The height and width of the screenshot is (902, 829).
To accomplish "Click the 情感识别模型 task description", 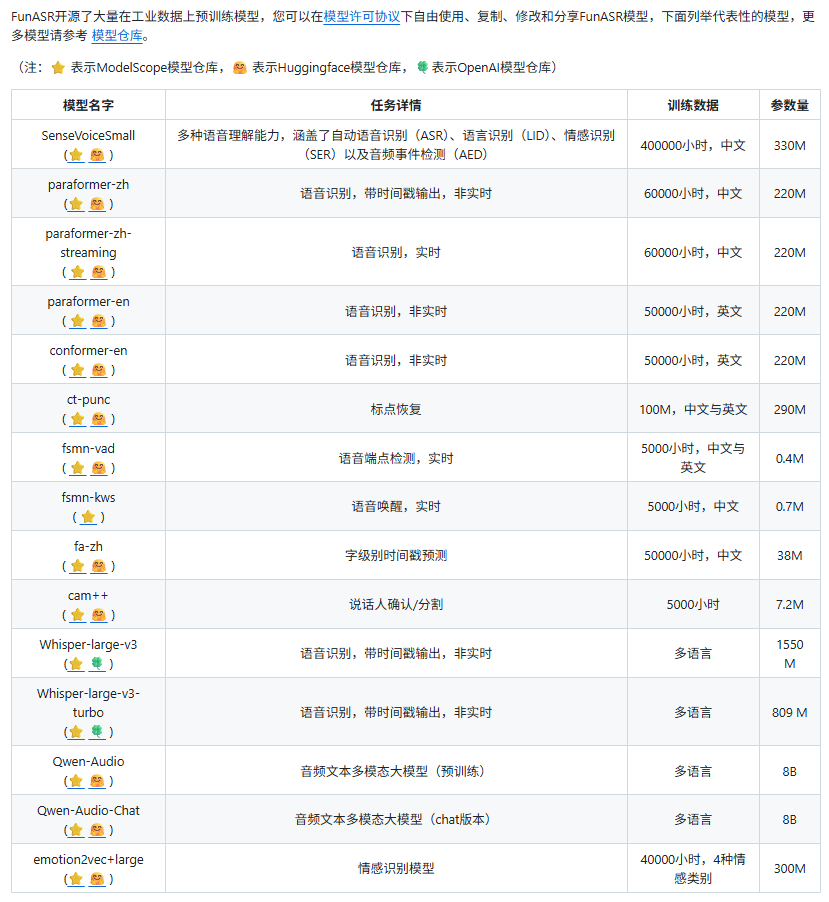I will pyautogui.click(x=396, y=868).
